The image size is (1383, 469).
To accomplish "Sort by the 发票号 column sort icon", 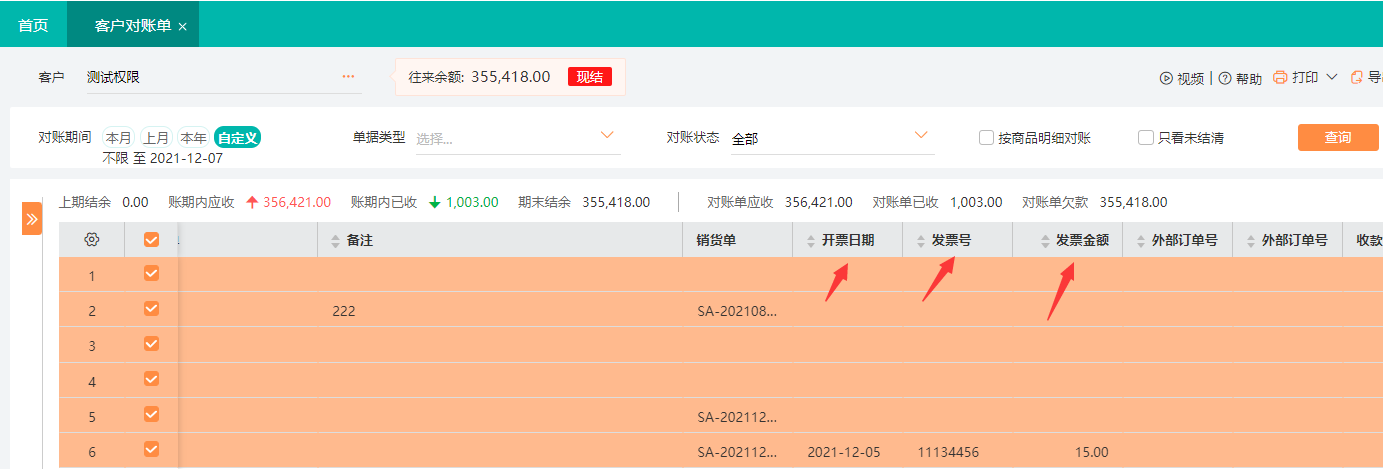I will coord(921,241).
